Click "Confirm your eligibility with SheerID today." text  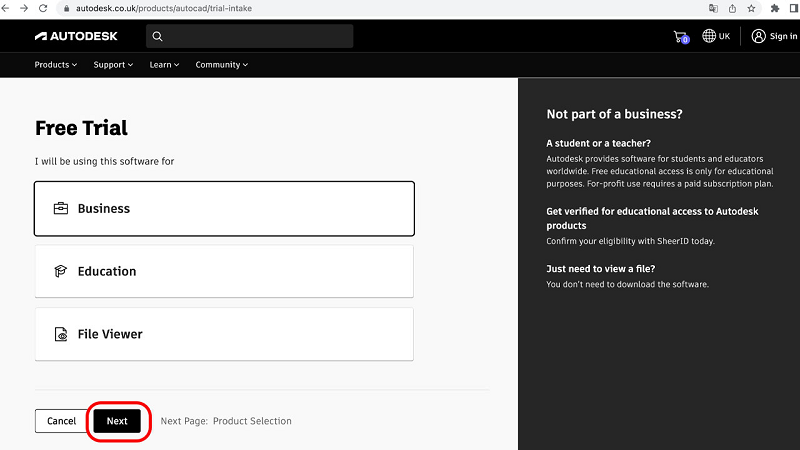point(631,241)
